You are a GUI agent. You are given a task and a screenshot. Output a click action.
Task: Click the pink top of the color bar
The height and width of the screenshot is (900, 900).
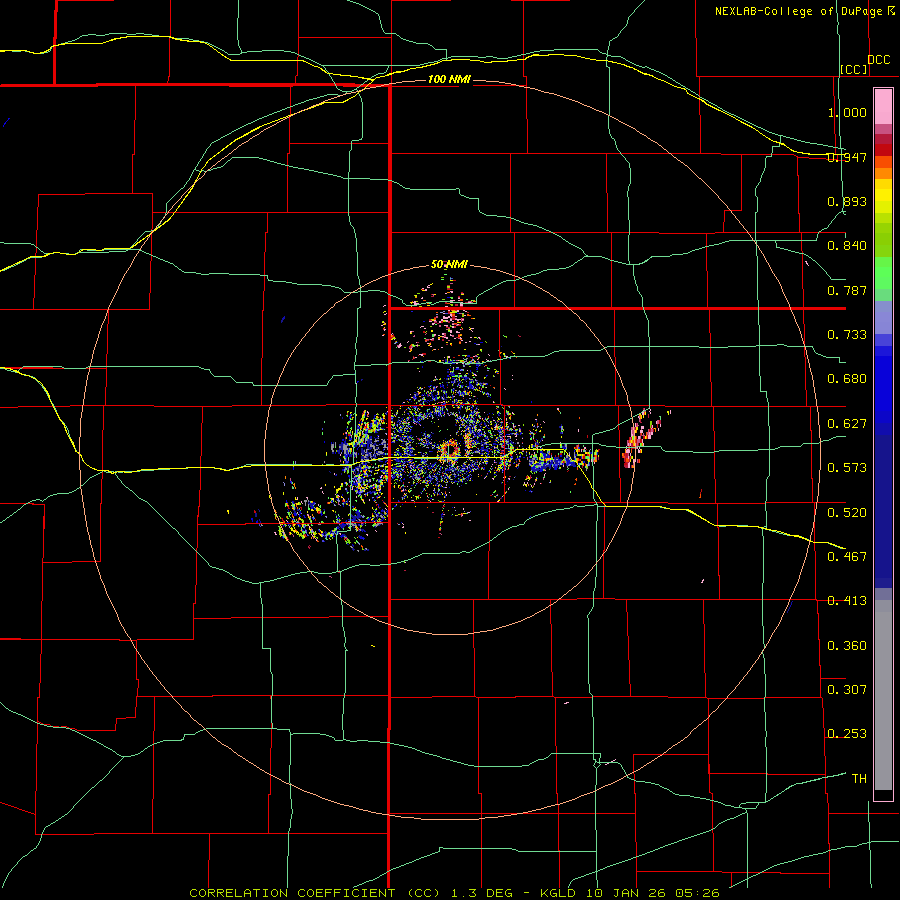[x=883, y=107]
